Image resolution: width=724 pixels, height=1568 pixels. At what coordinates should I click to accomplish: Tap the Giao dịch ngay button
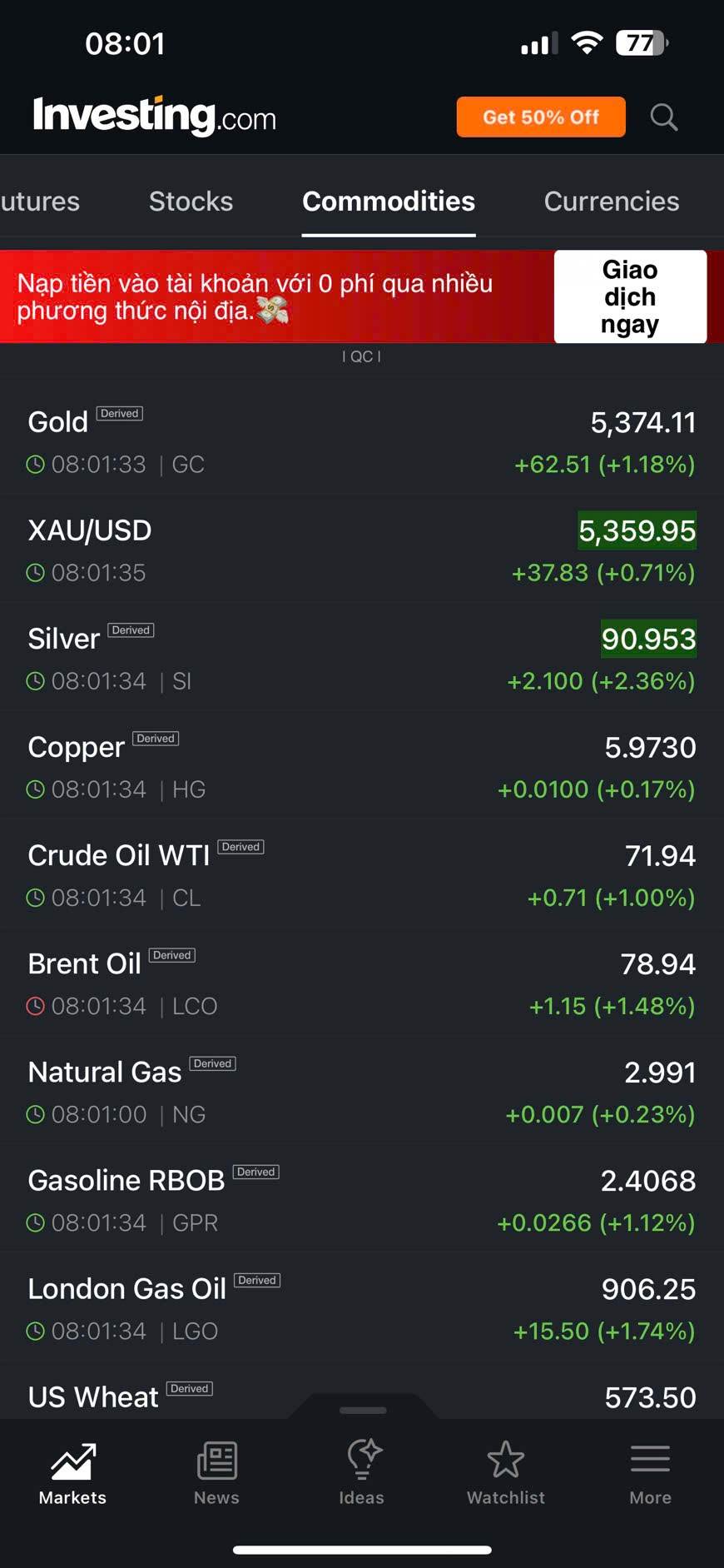pos(630,297)
